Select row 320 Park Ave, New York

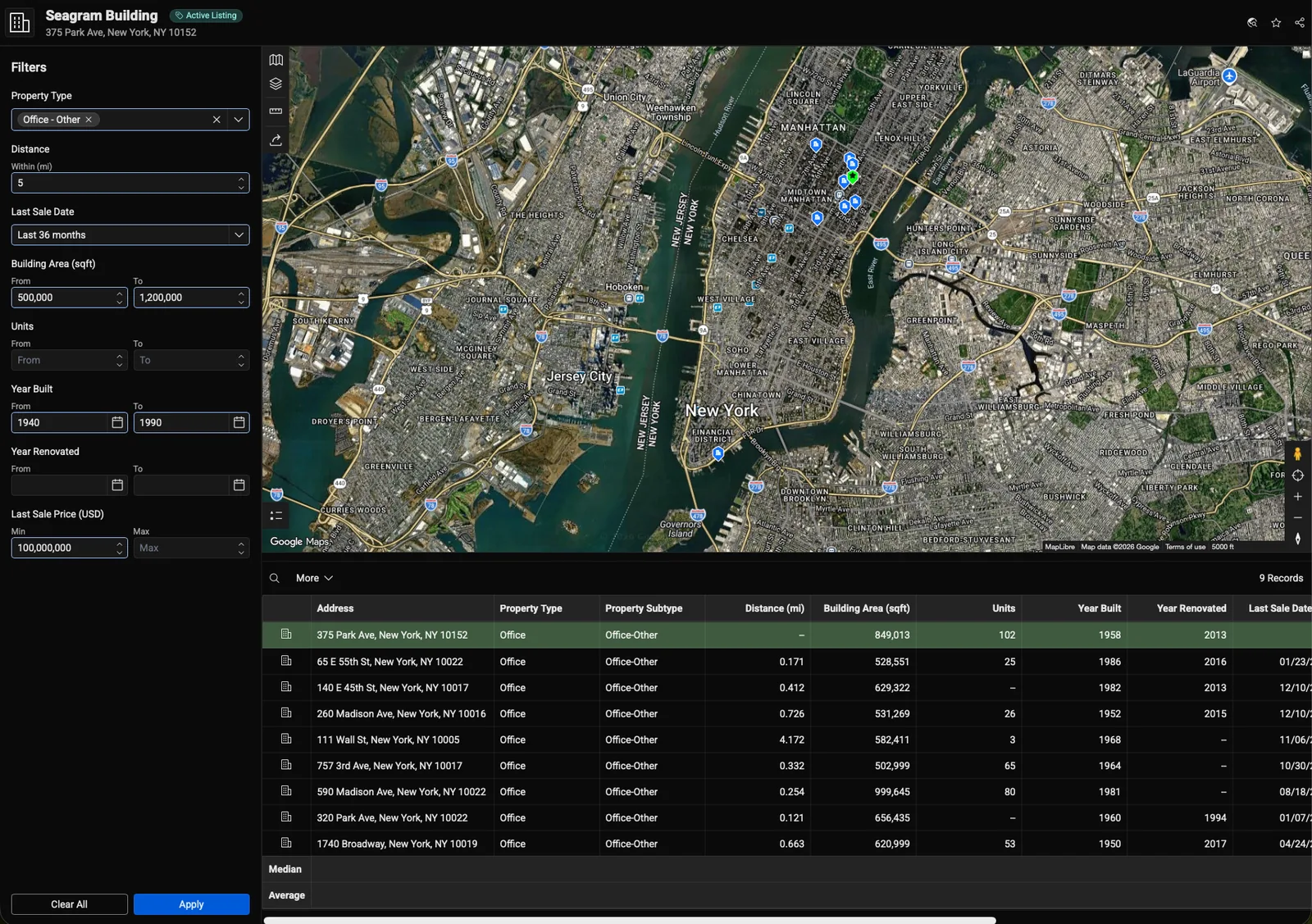coord(786,817)
